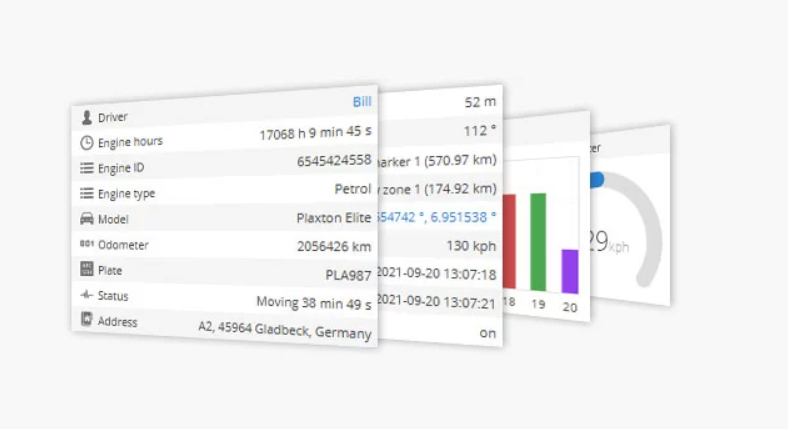Click the Plate label

(x=110, y=270)
